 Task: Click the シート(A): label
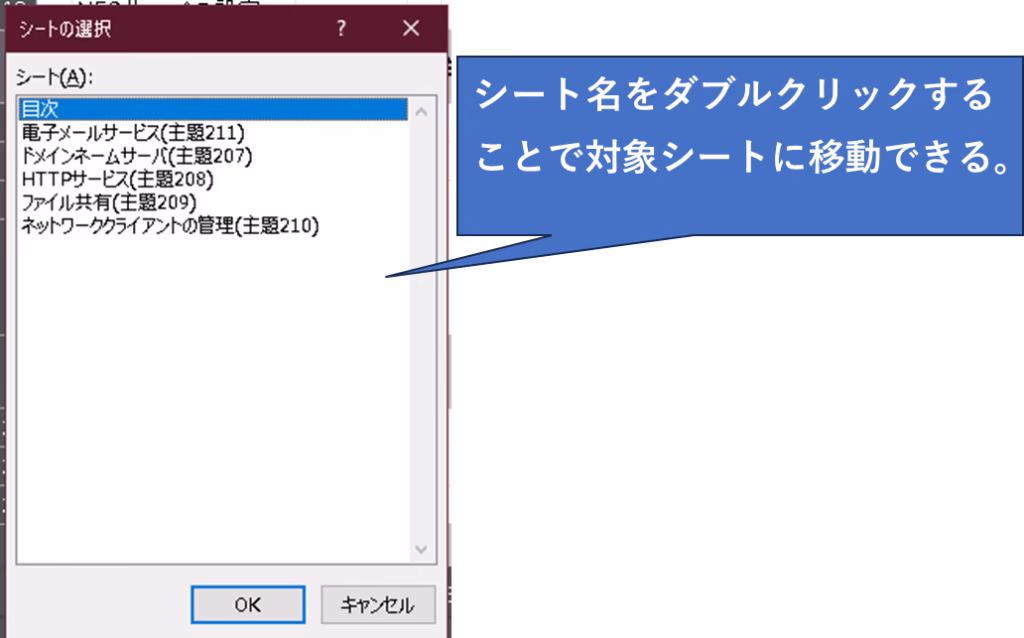pyautogui.click(x=48, y=77)
